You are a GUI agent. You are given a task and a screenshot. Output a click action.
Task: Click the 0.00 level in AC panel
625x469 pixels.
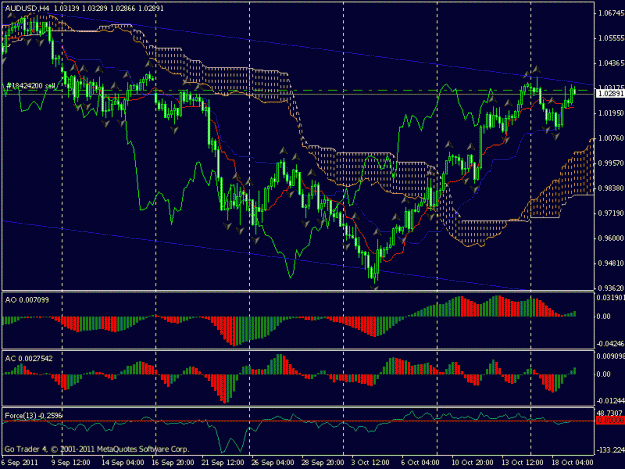(603, 374)
